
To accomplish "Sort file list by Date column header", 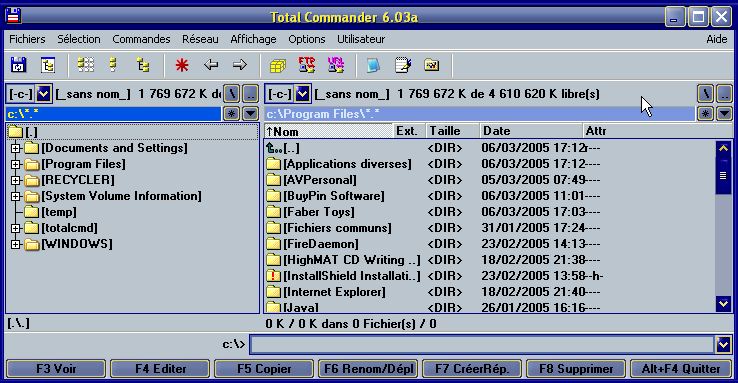I will [x=531, y=131].
